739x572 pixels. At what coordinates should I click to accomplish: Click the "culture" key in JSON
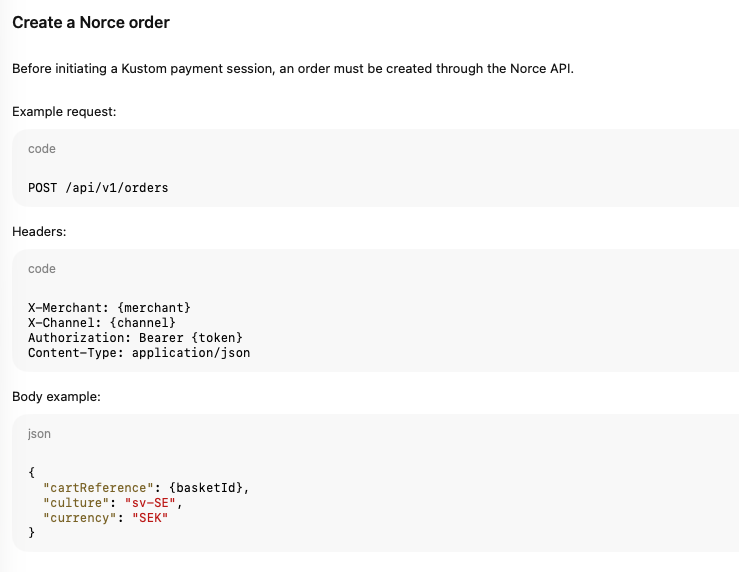tap(76, 502)
